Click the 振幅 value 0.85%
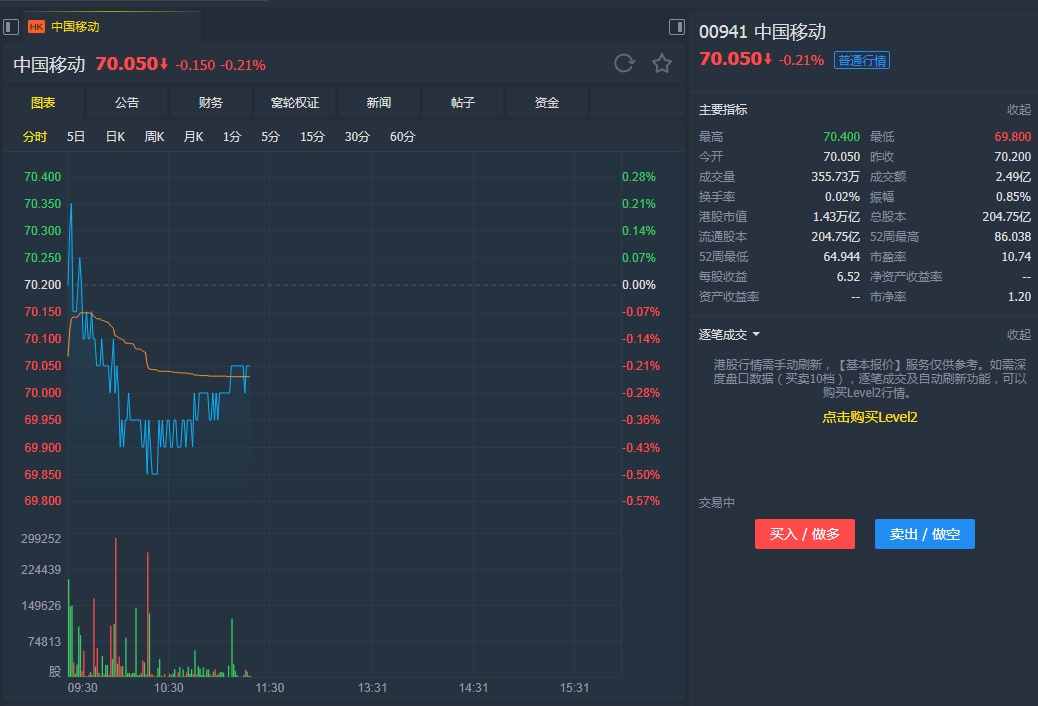1038x706 pixels. pyautogui.click(x=1014, y=197)
